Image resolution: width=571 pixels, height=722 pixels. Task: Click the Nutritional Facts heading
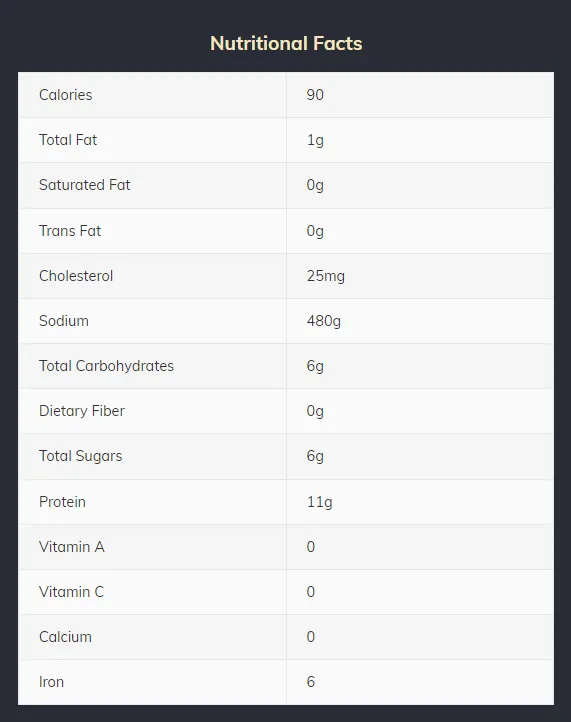[286, 43]
